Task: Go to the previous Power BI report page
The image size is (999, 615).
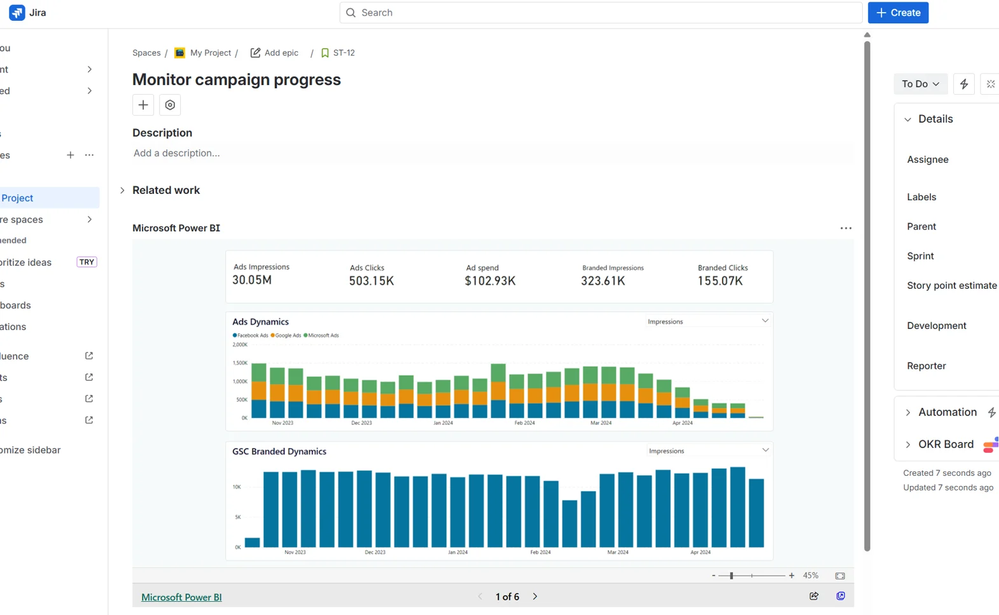Action: 480,597
